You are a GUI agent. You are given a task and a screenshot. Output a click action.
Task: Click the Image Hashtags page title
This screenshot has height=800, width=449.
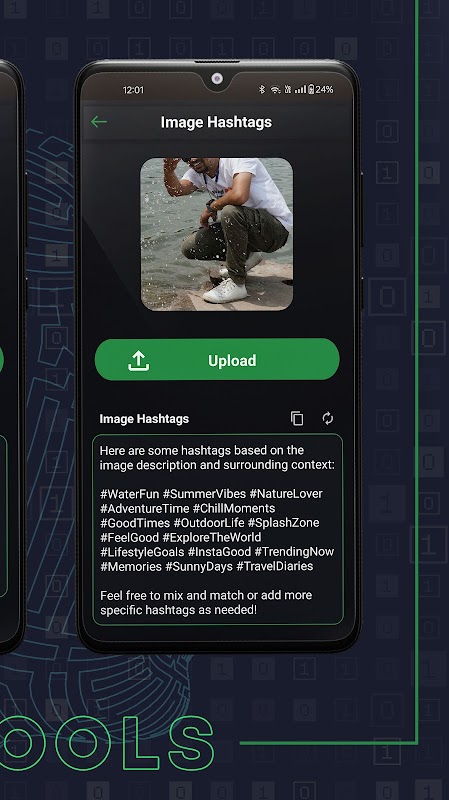click(x=216, y=122)
